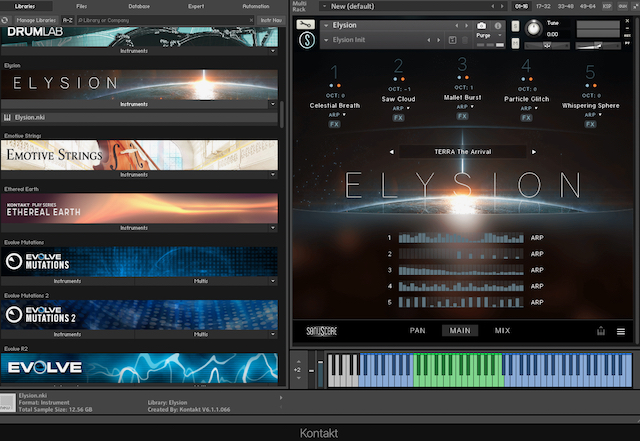
Task: Click the Library or Company search field
Action: [x=163, y=20]
